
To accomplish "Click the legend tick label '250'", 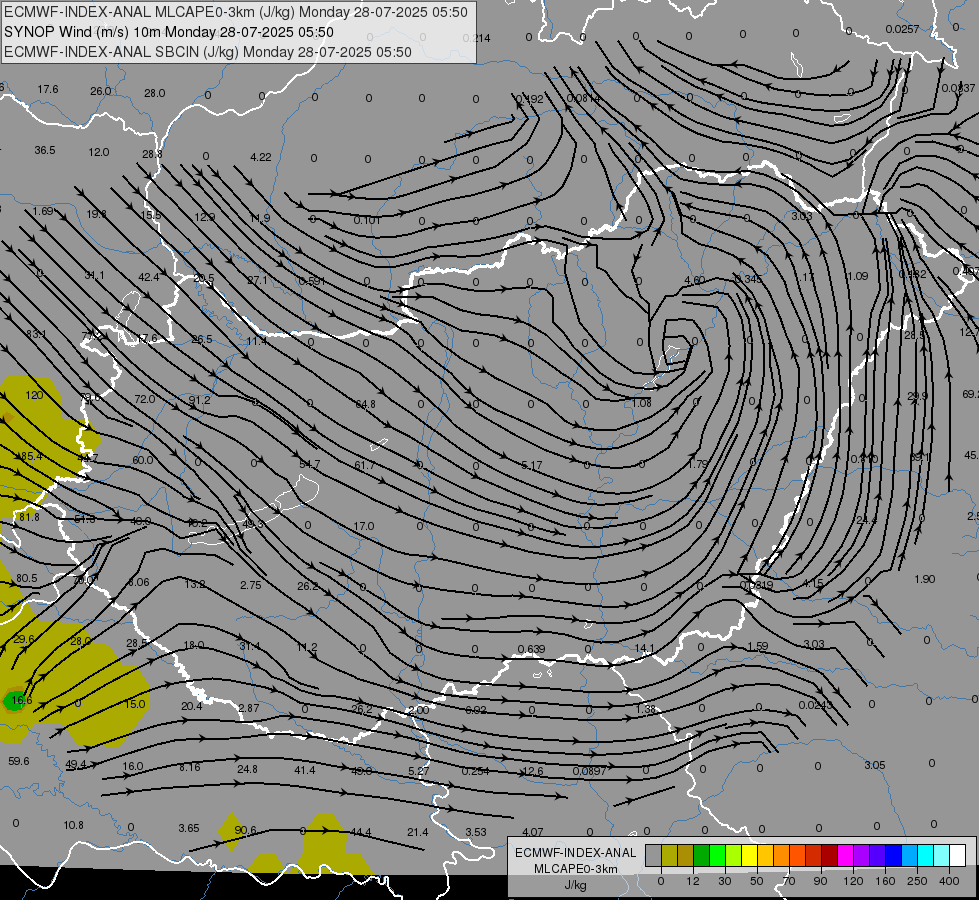I will click(x=917, y=881).
